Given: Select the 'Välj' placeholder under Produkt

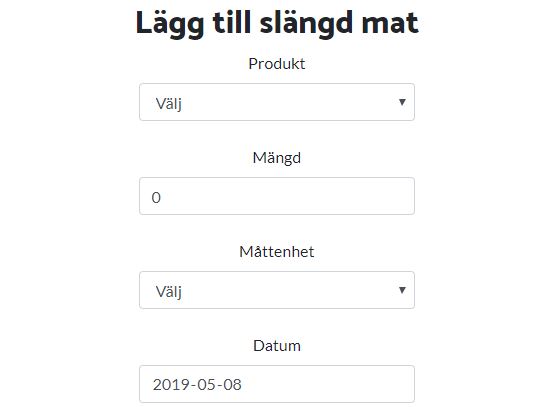Looking at the screenshot, I should tap(169, 104).
